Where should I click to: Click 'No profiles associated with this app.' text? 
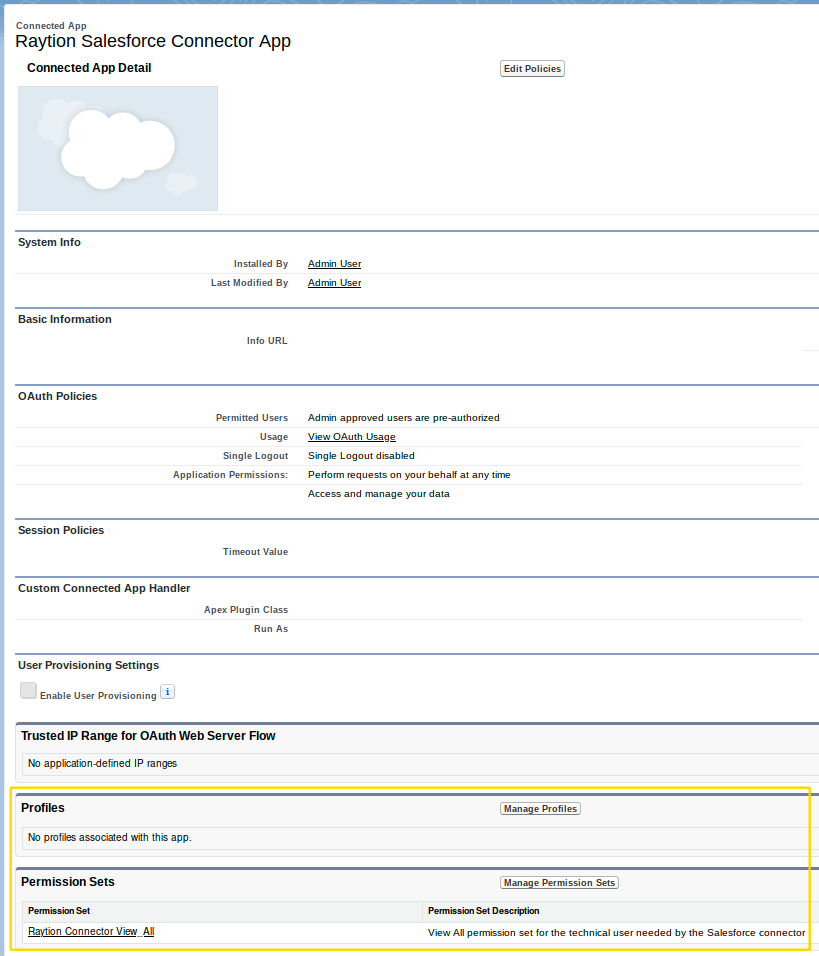coord(110,837)
